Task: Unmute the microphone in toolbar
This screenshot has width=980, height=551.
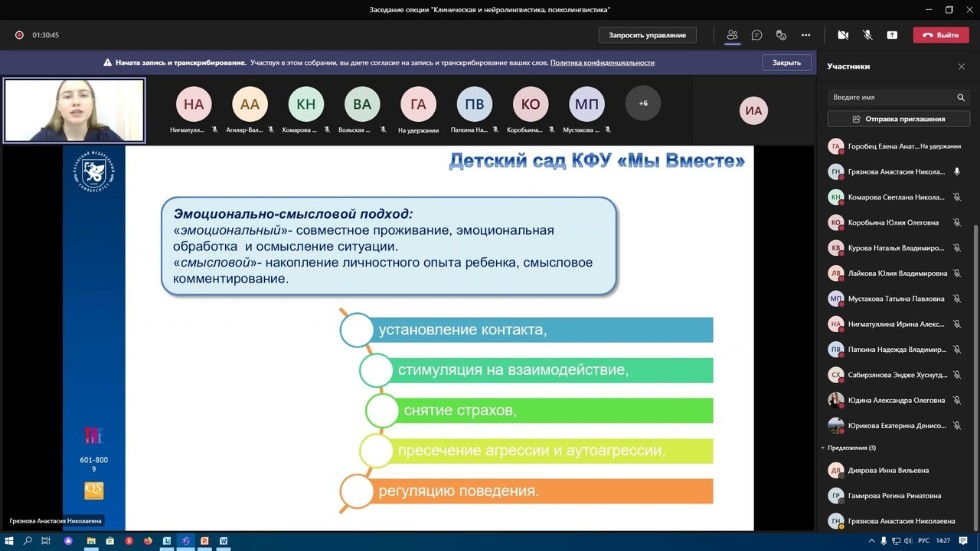Action: click(x=867, y=35)
